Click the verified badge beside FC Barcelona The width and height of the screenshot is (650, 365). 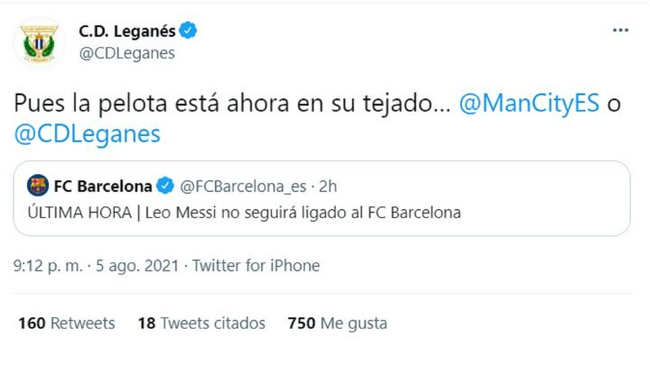(x=165, y=186)
